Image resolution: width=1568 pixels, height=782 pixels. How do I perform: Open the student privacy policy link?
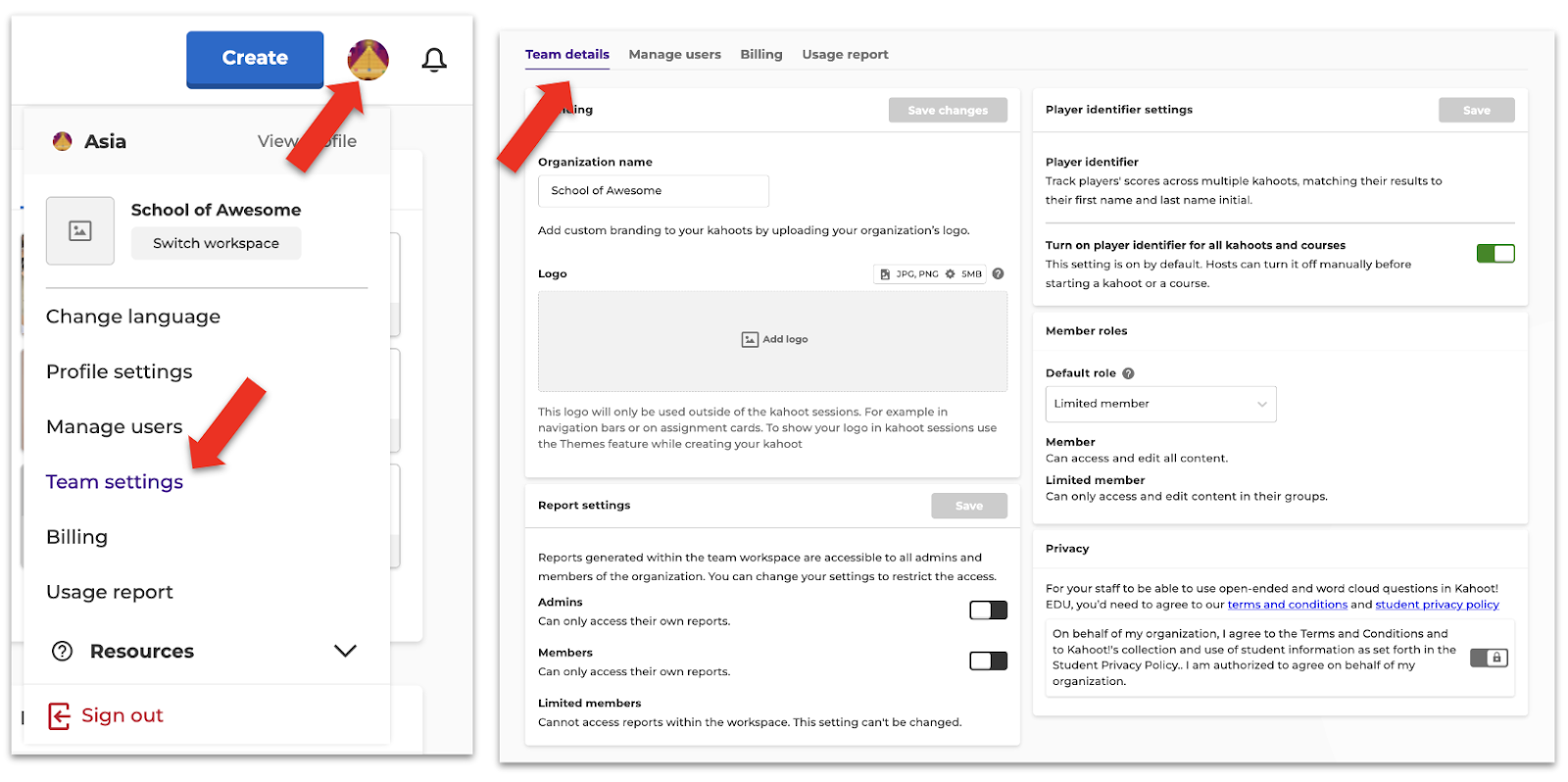tap(1437, 605)
